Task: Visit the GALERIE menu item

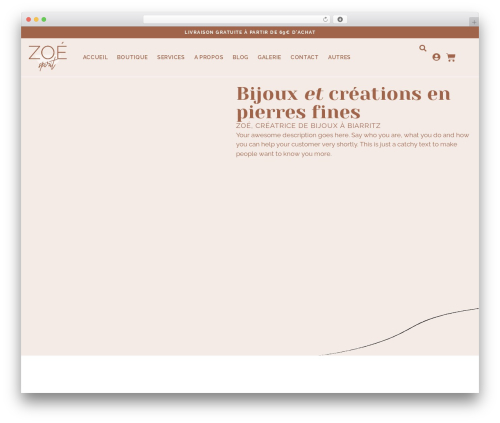Action: coord(269,57)
